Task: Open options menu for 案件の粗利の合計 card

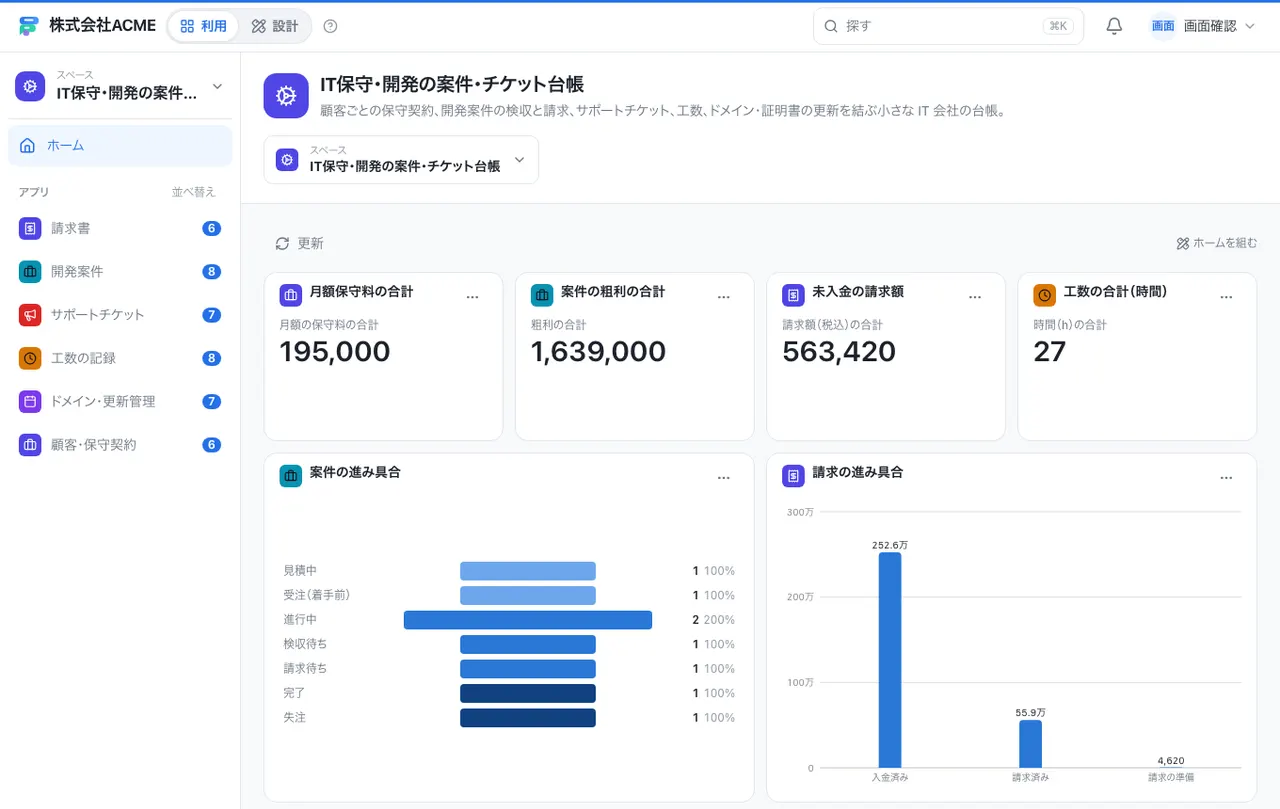Action: tap(724, 297)
